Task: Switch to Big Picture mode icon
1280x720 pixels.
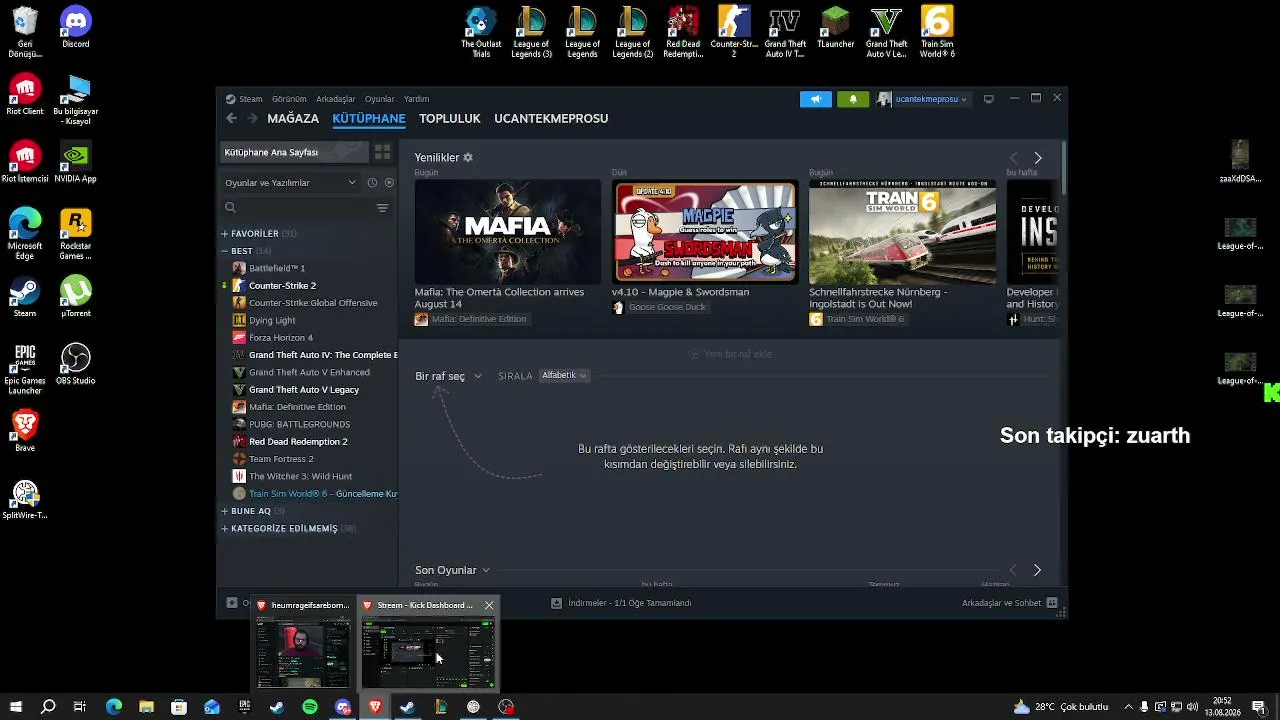Action: pos(989,99)
